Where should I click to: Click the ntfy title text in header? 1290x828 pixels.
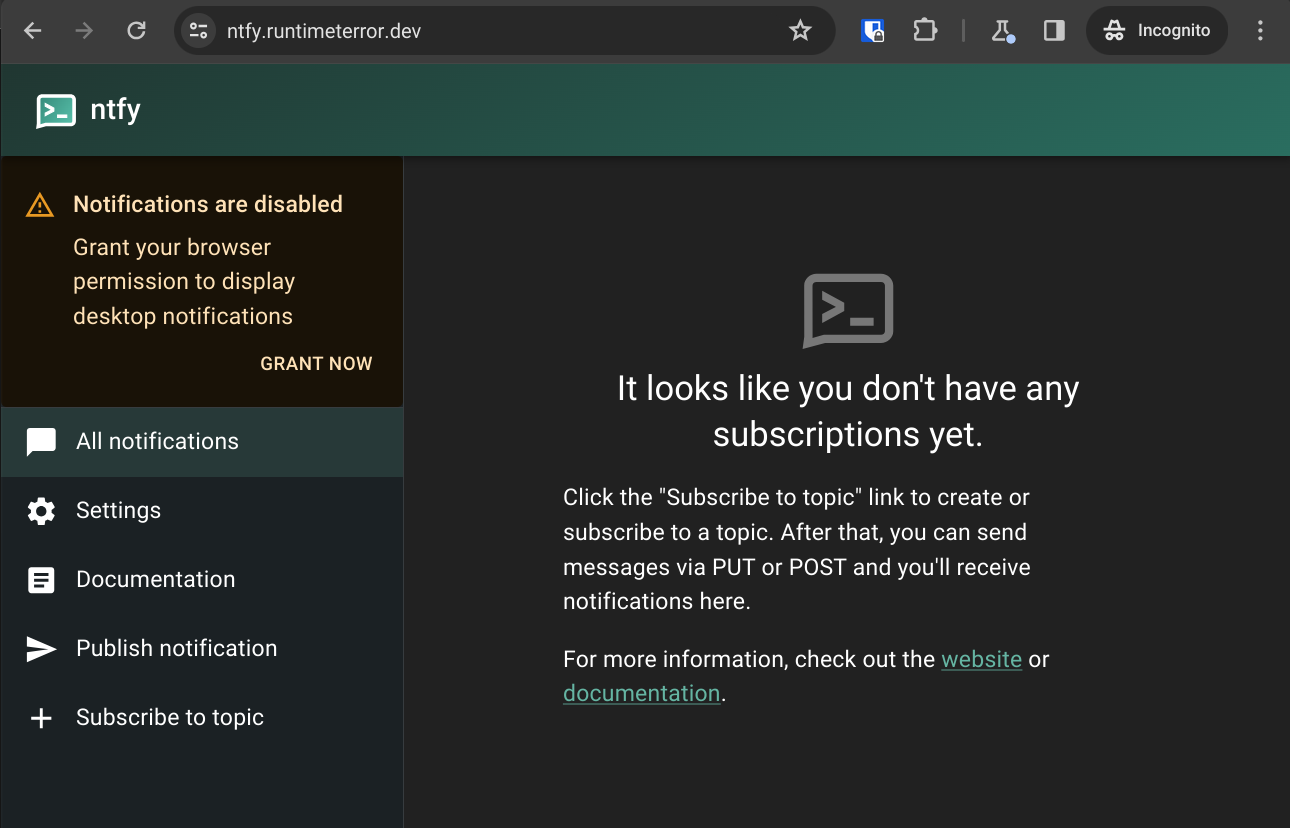coord(115,110)
